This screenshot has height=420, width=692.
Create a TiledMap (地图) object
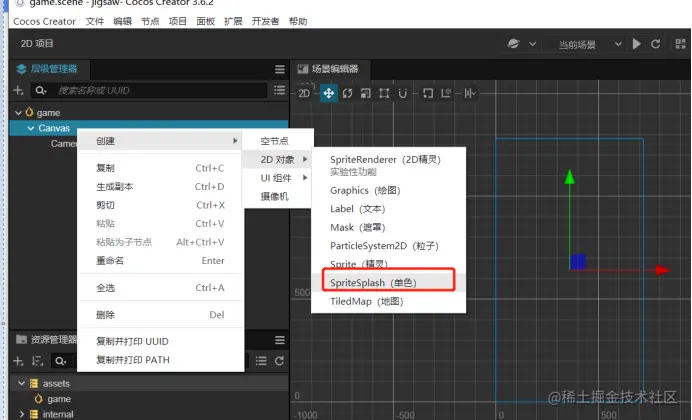coord(388,301)
